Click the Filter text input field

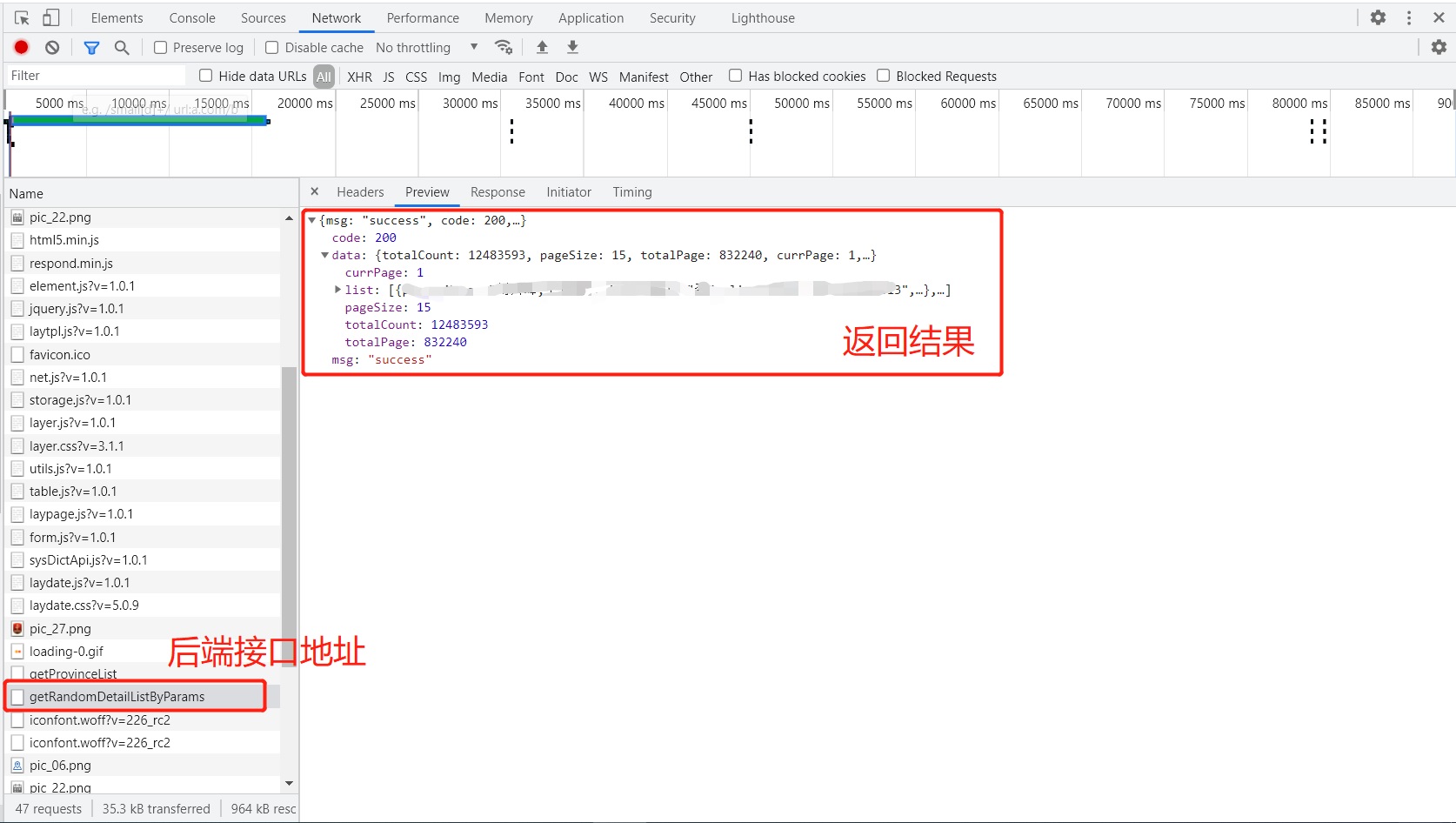[x=96, y=76]
